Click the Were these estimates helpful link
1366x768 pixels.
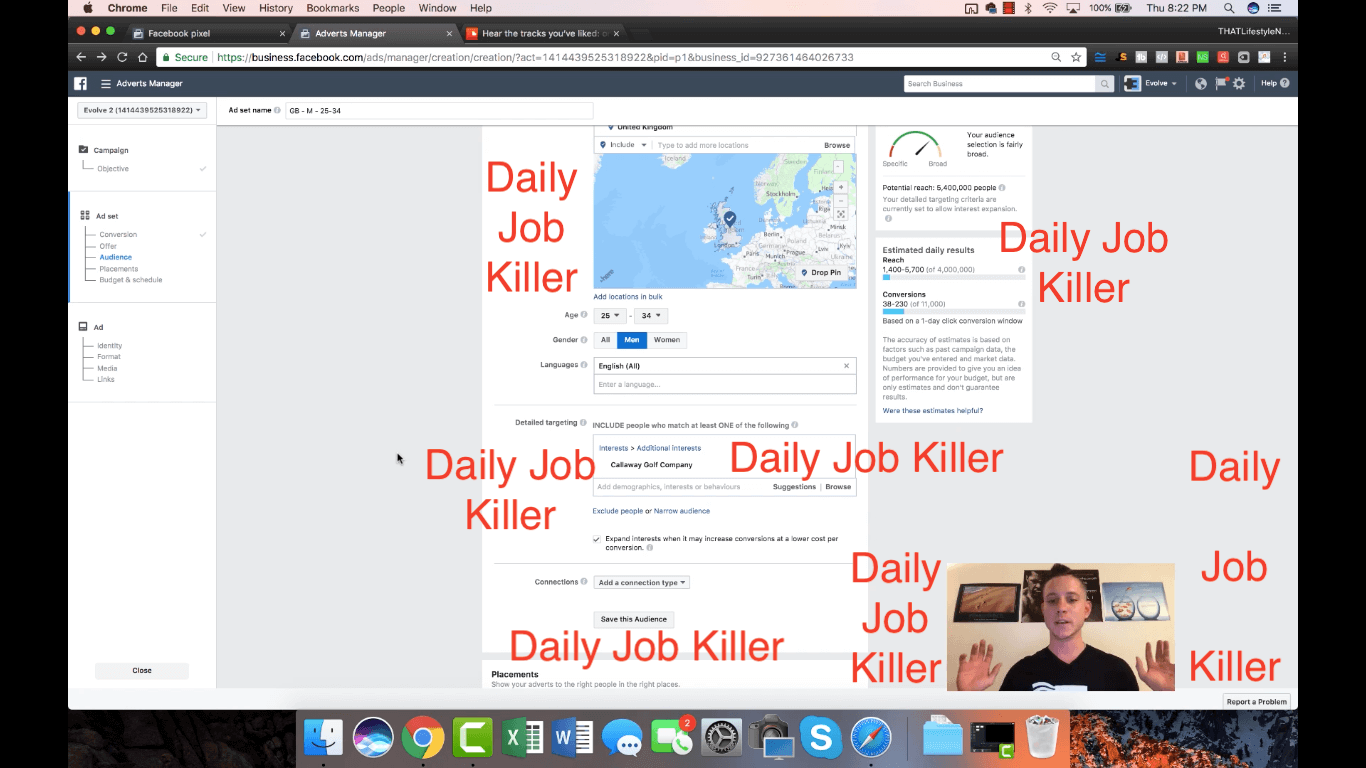coord(932,411)
